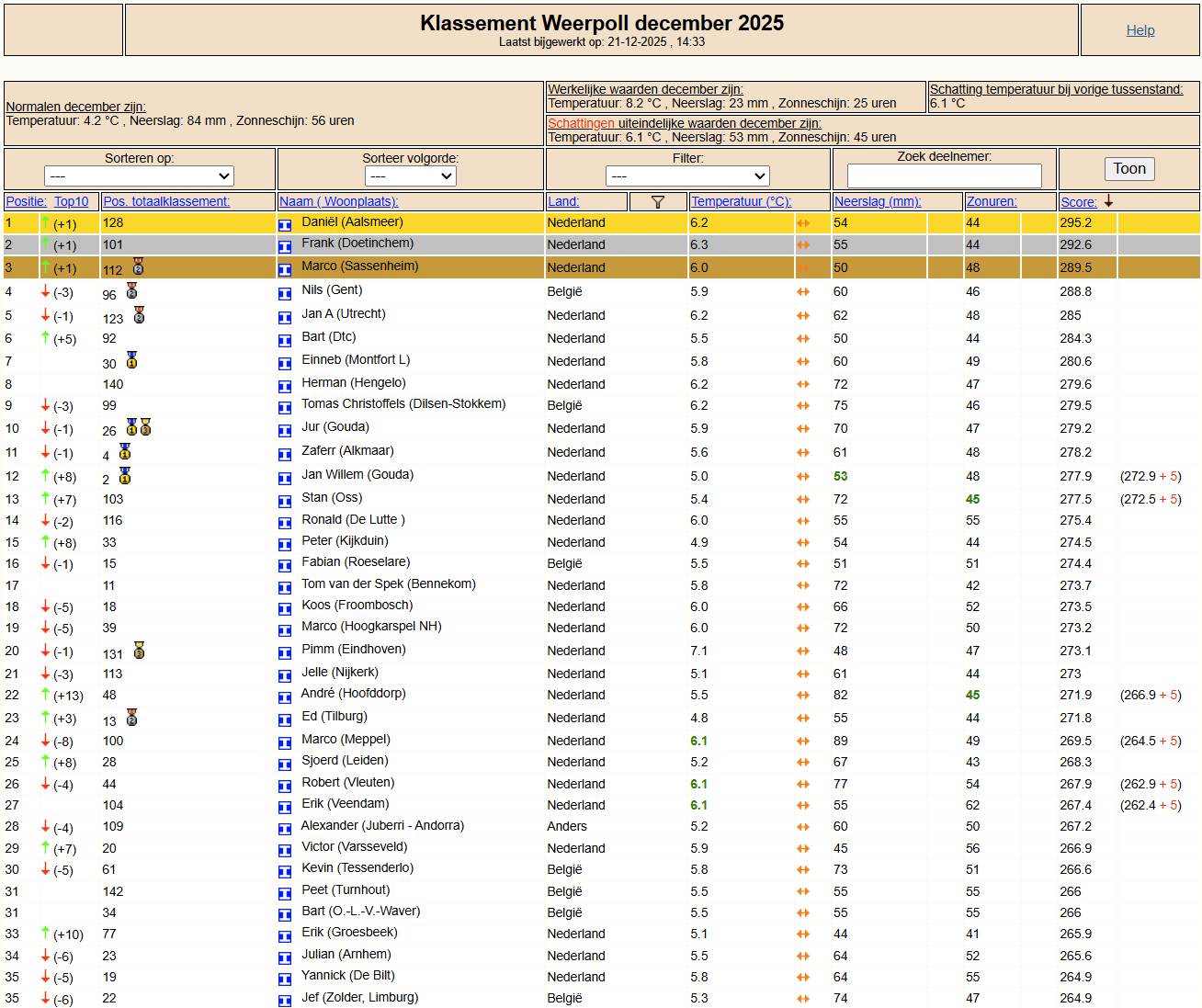This screenshot has height=1008, width=1202.
Task: Click the orange arrows icon in Frank (Doetinchem) row
Action: [803, 245]
